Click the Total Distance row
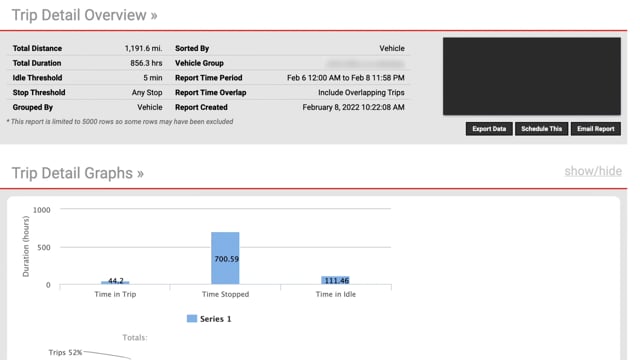The image size is (640, 360). coord(87,48)
